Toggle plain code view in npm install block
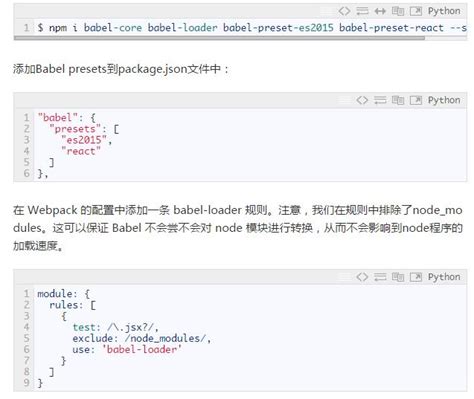Screen dimensions: 474x399 [x=344, y=11]
